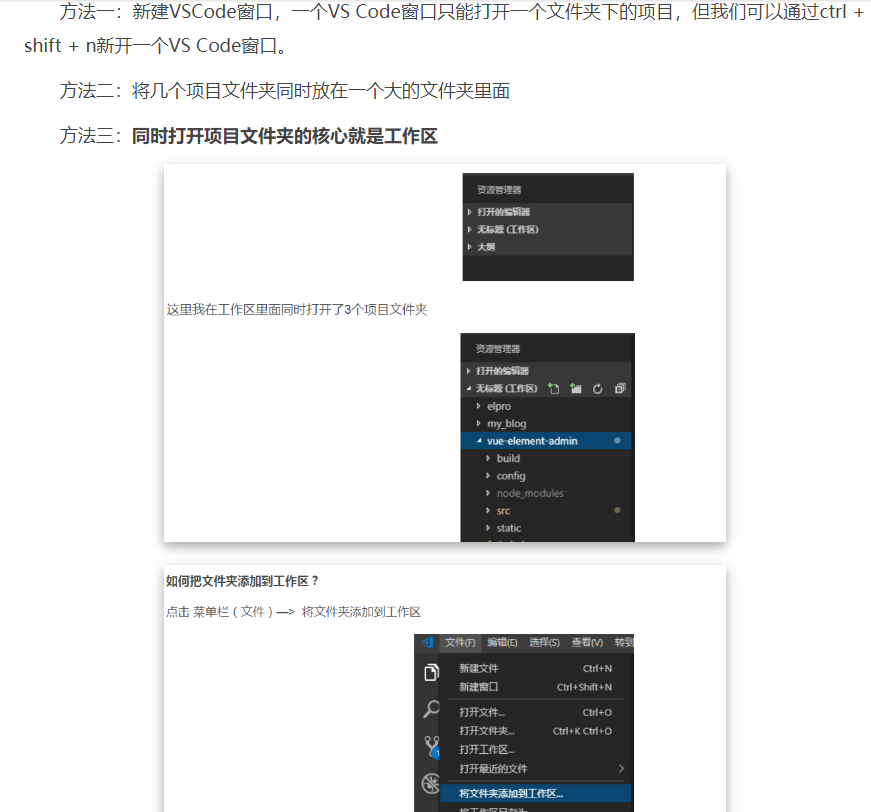Click the blue VS Code logo in menu bar
Image resolution: width=871 pixels, height=812 pixels.
point(427,643)
